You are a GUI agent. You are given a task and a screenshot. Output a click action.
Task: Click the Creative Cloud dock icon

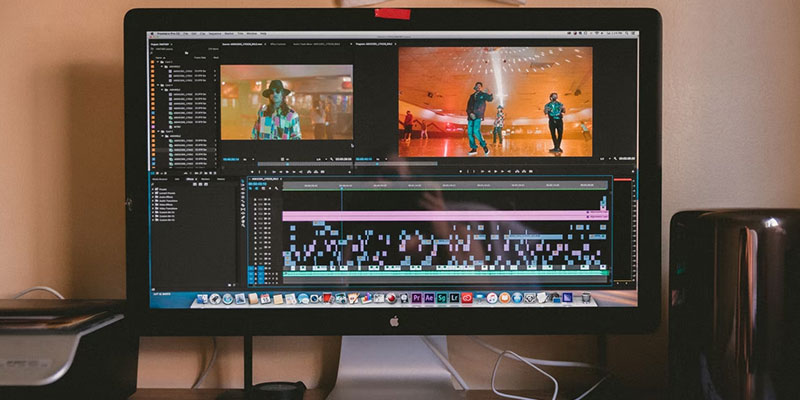[x=466, y=297]
